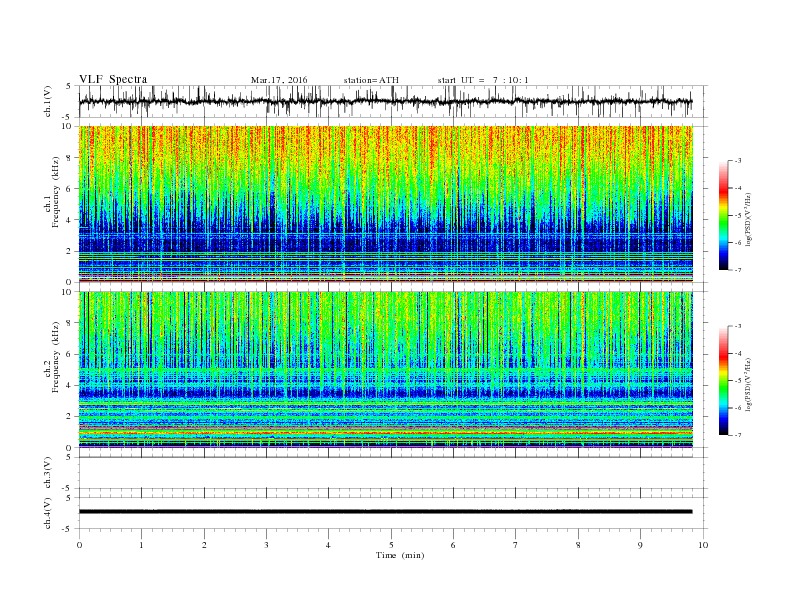Click the '0' tick on the time axis
The image size is (792, 612).
tap(79, 545)
